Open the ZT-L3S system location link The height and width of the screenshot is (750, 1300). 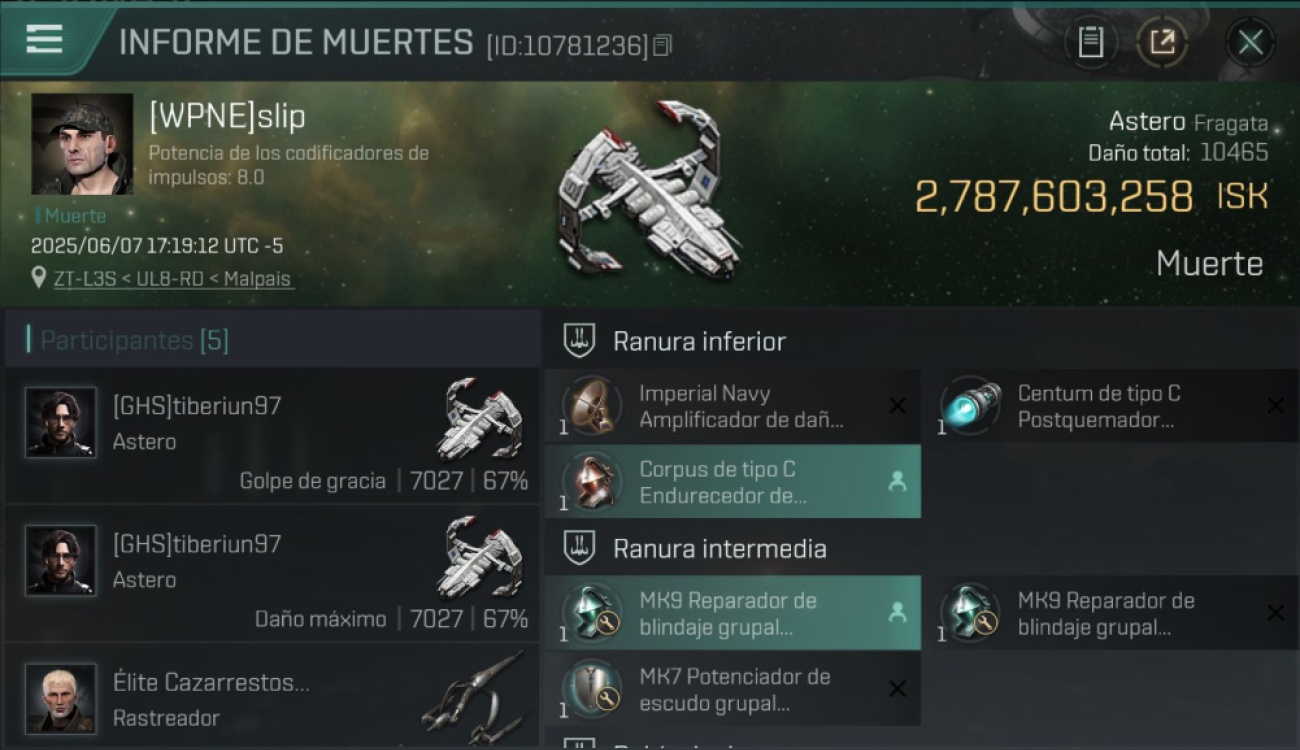point(173,279)
